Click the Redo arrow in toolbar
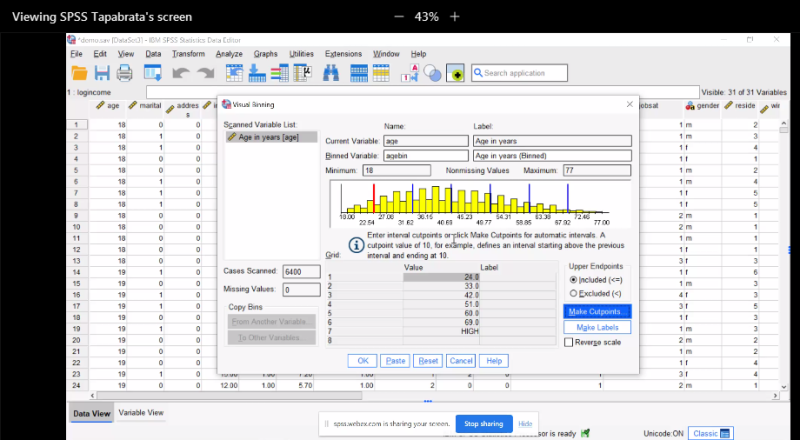The width and height of the screenshot is (800, 440). pyautogui.click(x=207, y=73)
